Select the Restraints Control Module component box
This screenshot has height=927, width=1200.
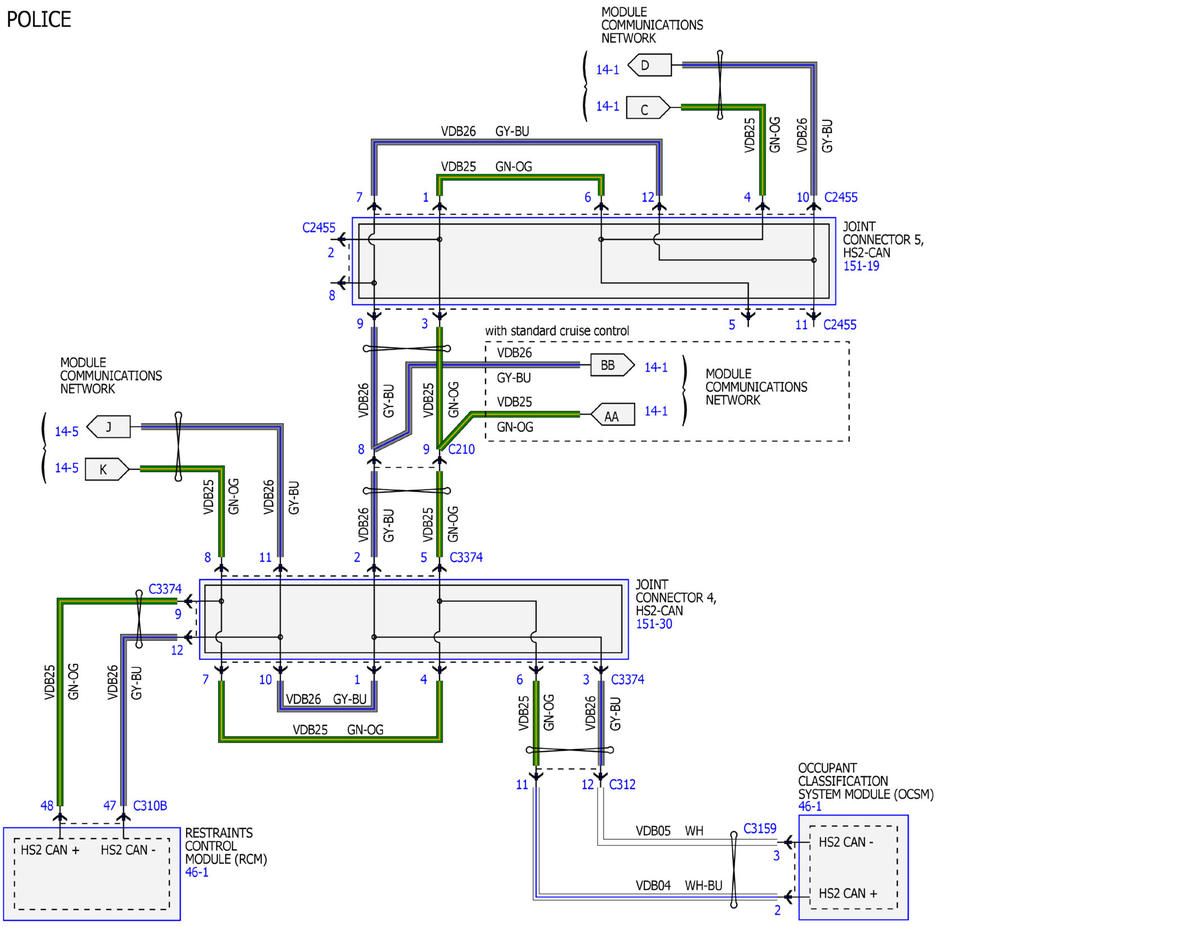92,874
